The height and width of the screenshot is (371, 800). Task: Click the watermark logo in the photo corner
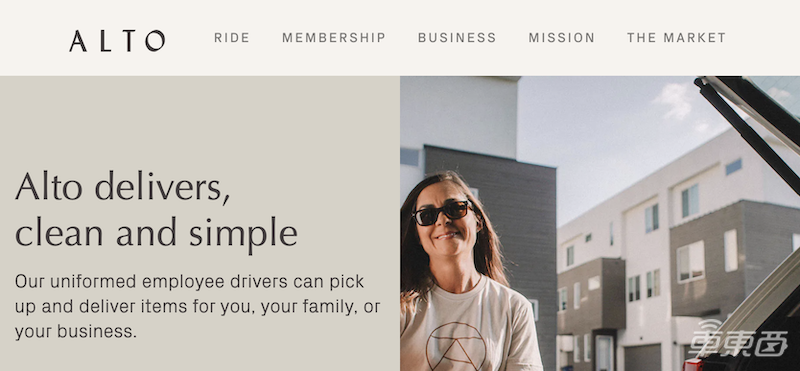(738, 339)
